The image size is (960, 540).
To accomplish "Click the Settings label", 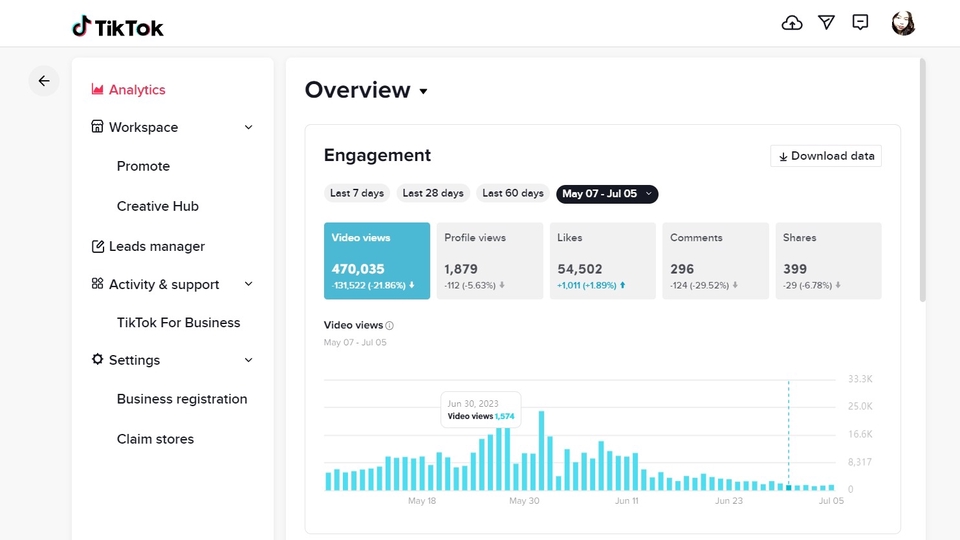I will click(x=134, y=360).
